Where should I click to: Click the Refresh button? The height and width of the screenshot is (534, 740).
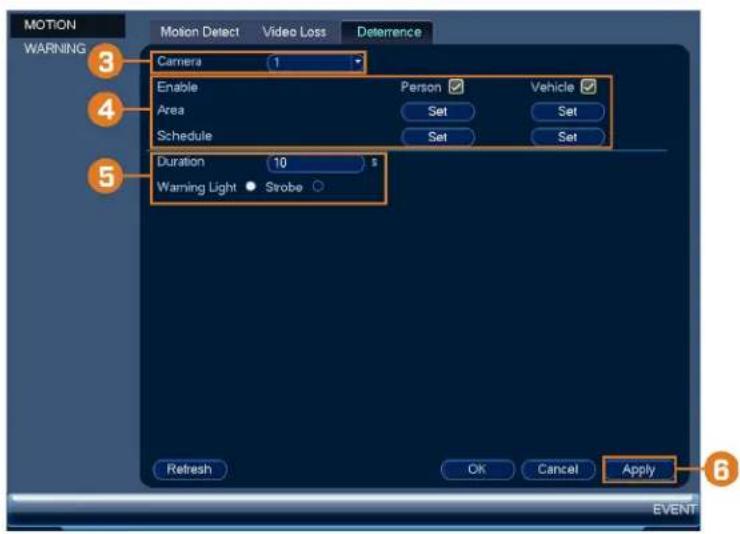coord(190,469)
